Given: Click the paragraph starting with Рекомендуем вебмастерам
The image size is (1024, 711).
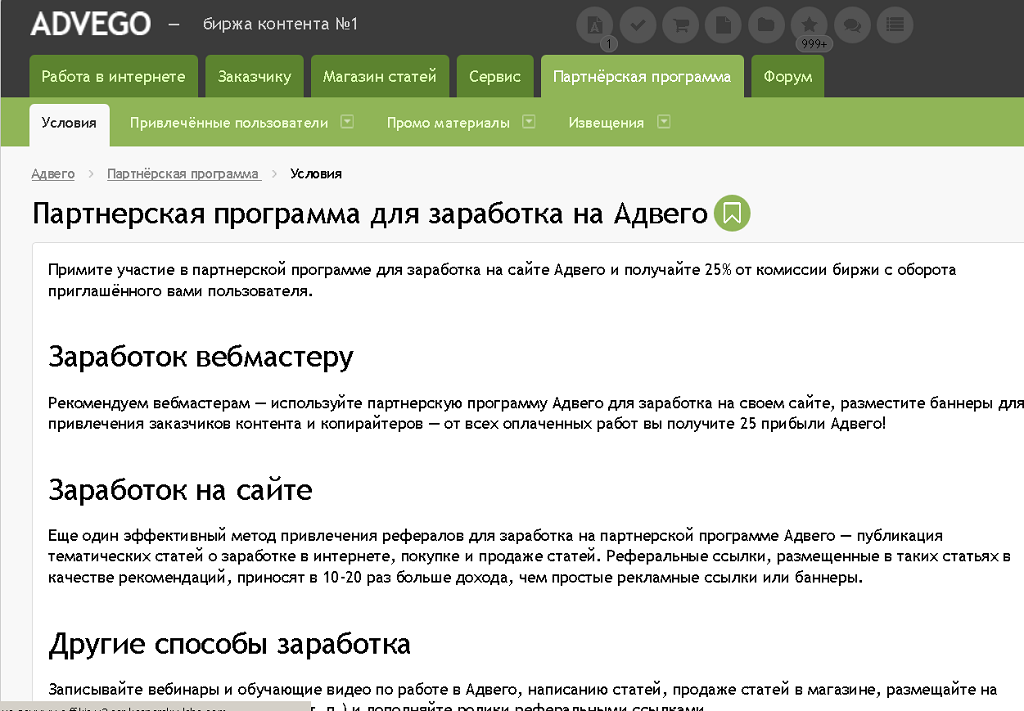Looking at the screenshot, I should [x=536, y=413].
